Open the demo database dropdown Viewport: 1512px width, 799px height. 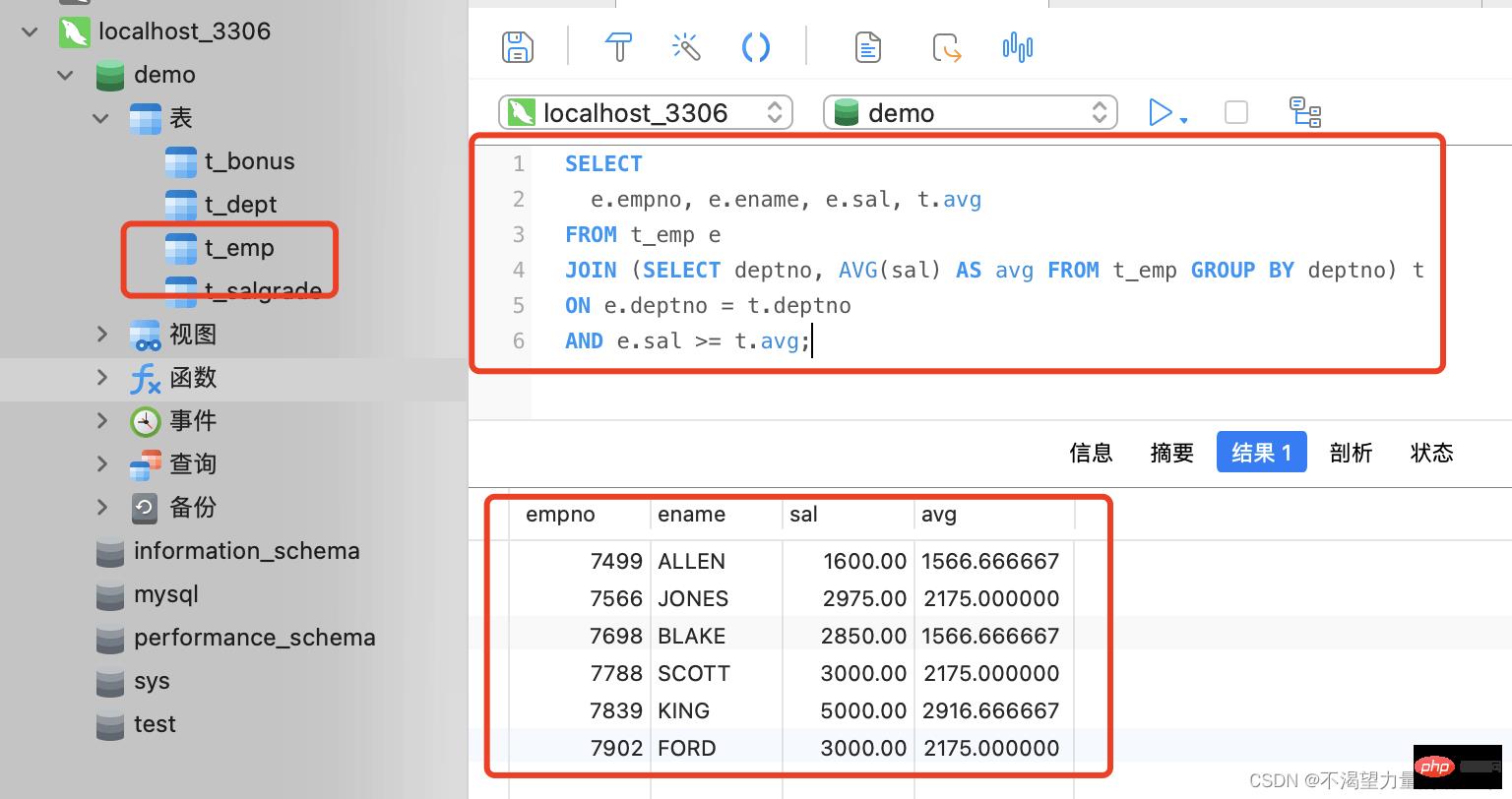coord(970,112)
